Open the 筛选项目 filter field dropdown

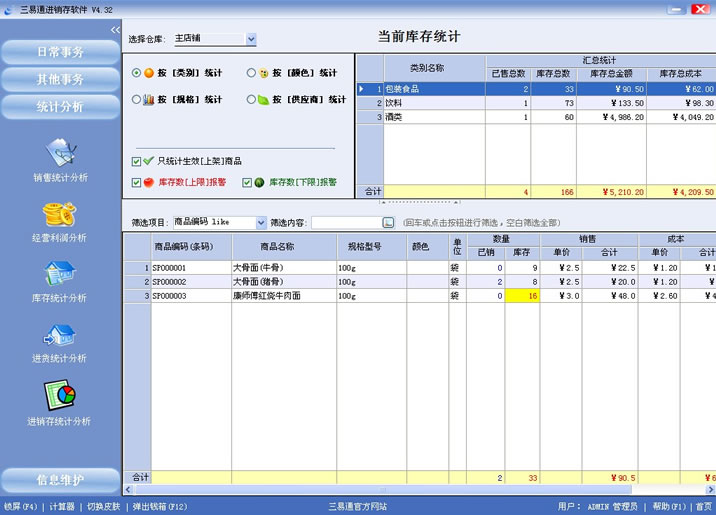(261, 222)
